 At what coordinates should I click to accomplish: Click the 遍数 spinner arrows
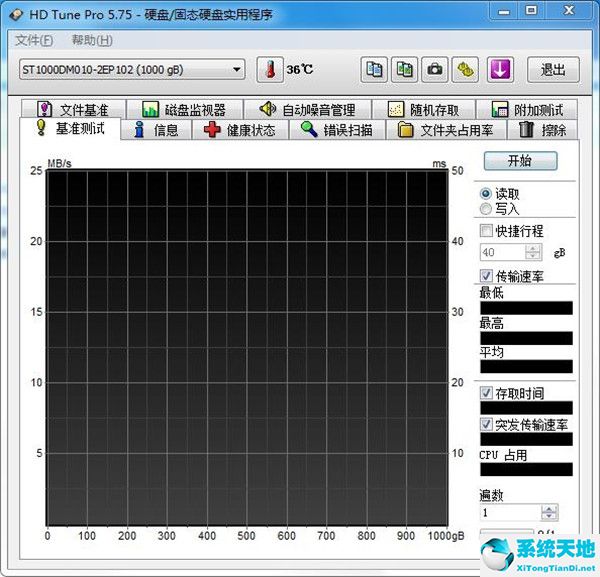(x=550, y=513)
